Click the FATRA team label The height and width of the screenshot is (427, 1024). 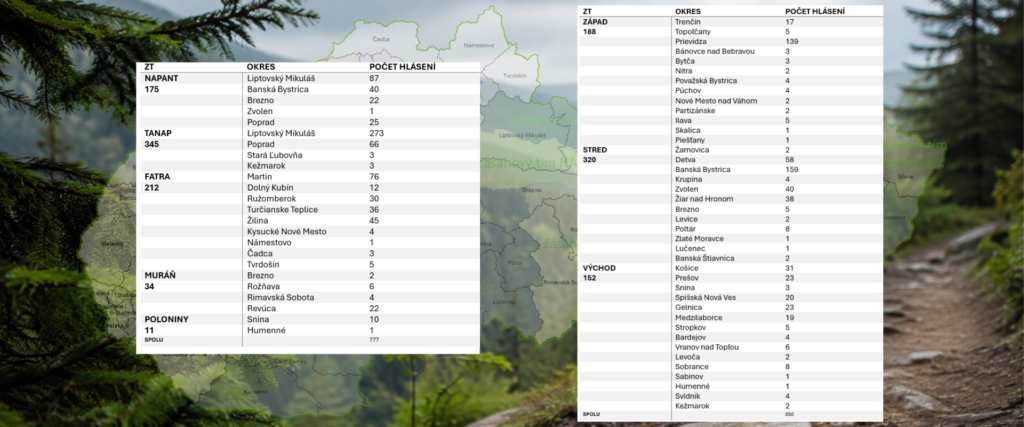coord(158,177)
